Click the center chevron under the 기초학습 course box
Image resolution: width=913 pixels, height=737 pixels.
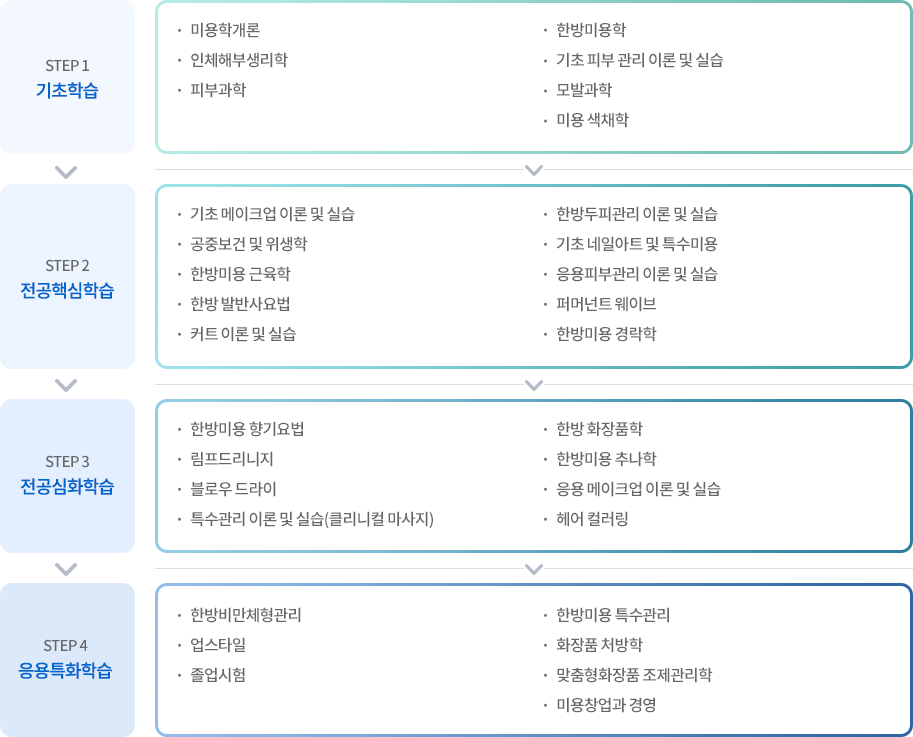(534, 170)
